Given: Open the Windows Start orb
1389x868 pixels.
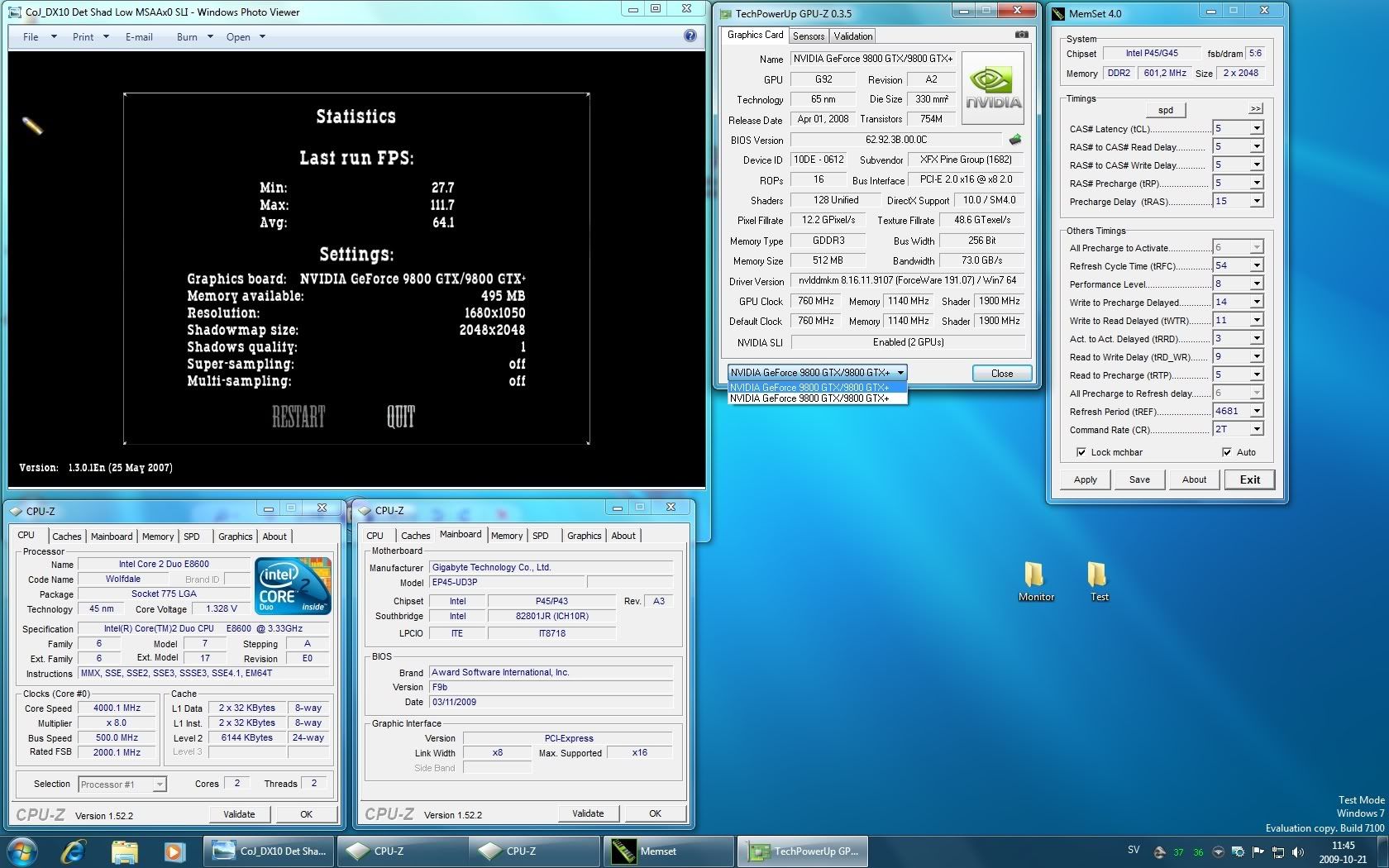Looking at the screenshot, I should click(22, 851).
